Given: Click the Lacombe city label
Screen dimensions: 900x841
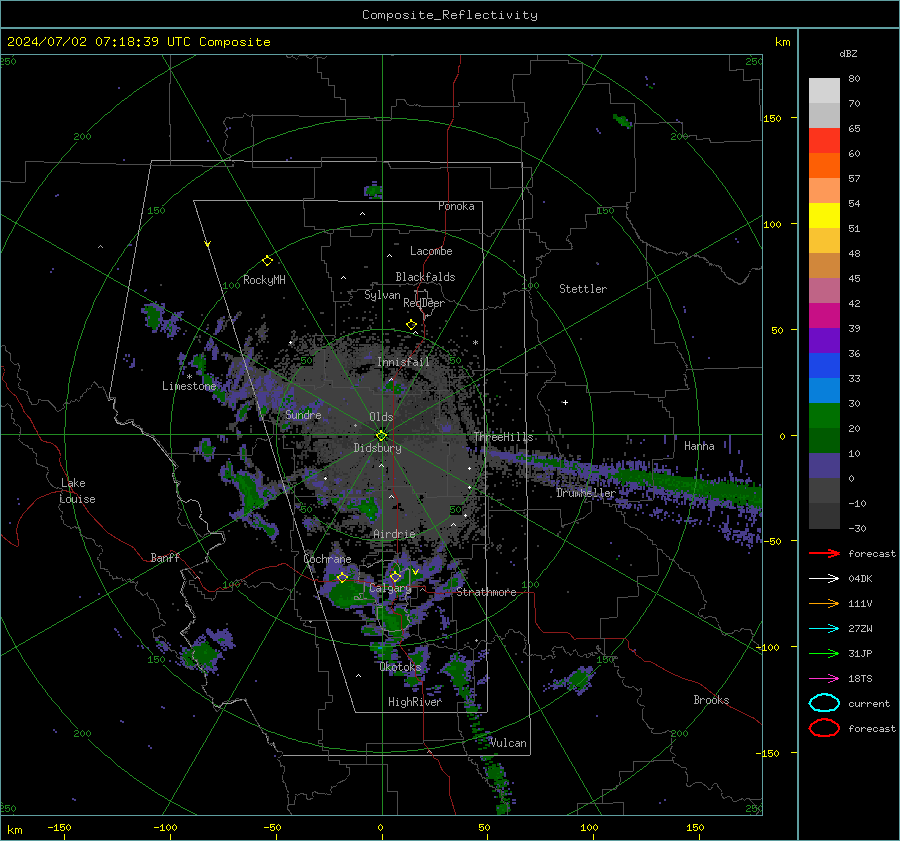Looking at the screenshot, I should tap(431, 251).
